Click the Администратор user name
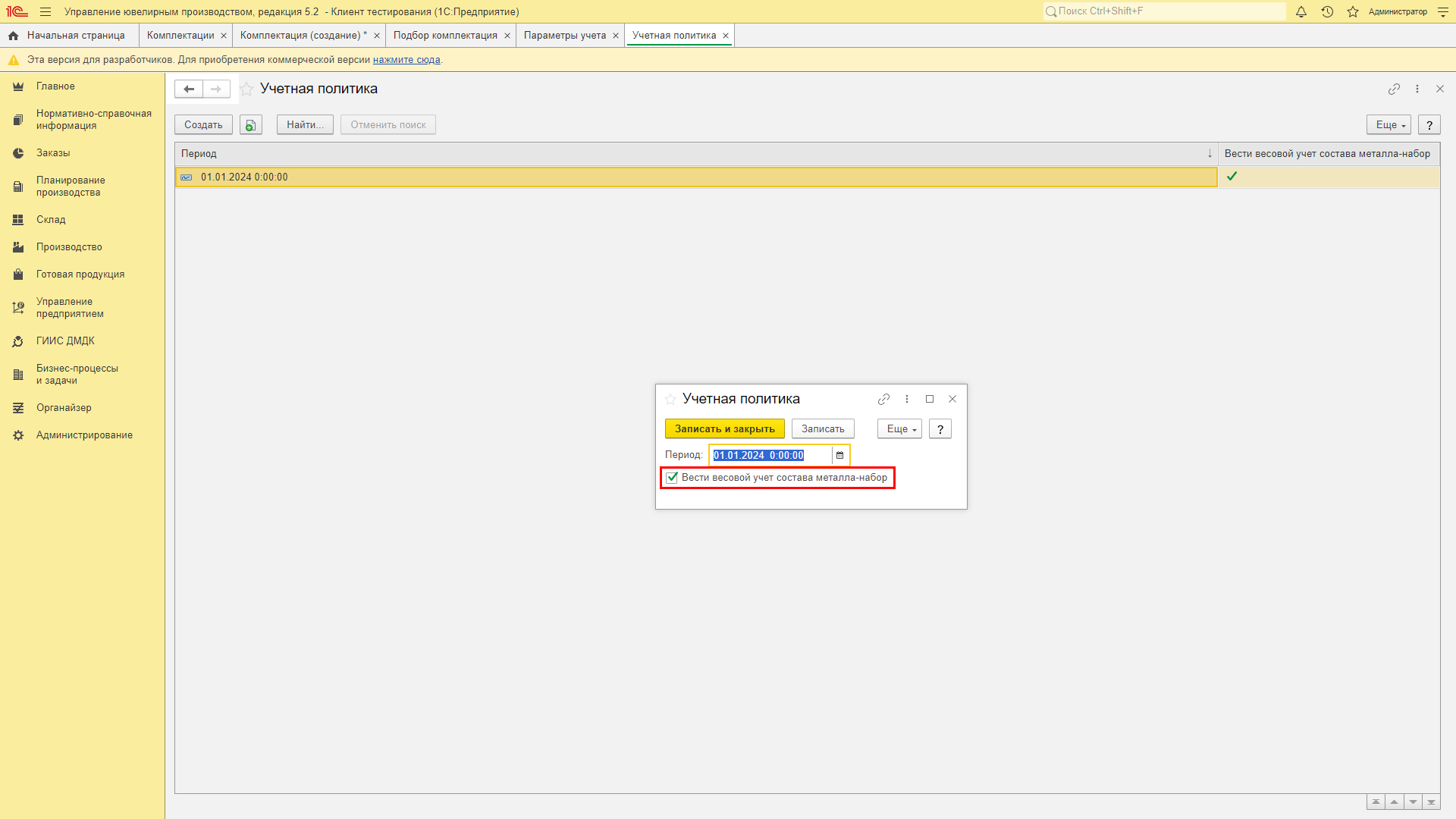 pyautogui.click(x=1398, y=11)
